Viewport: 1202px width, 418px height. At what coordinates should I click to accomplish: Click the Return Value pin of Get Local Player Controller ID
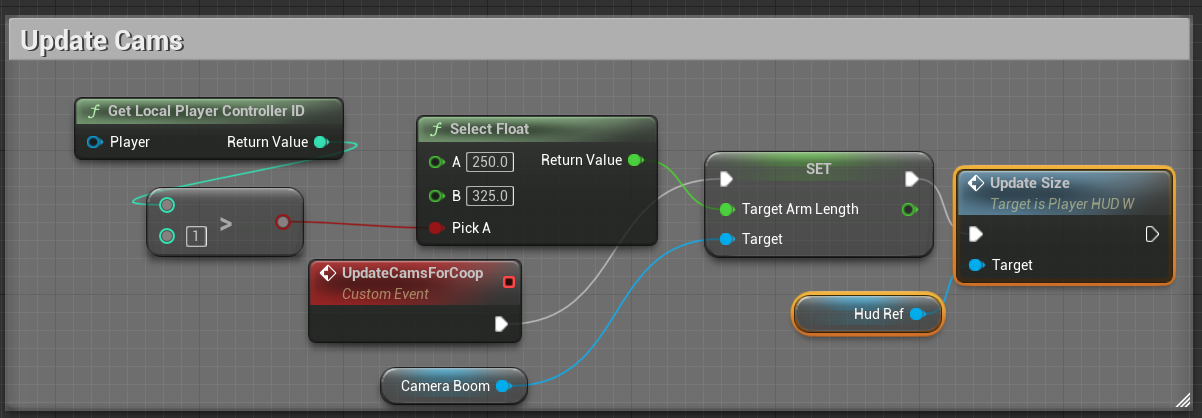pyautogui.click(x=320, y=142)
